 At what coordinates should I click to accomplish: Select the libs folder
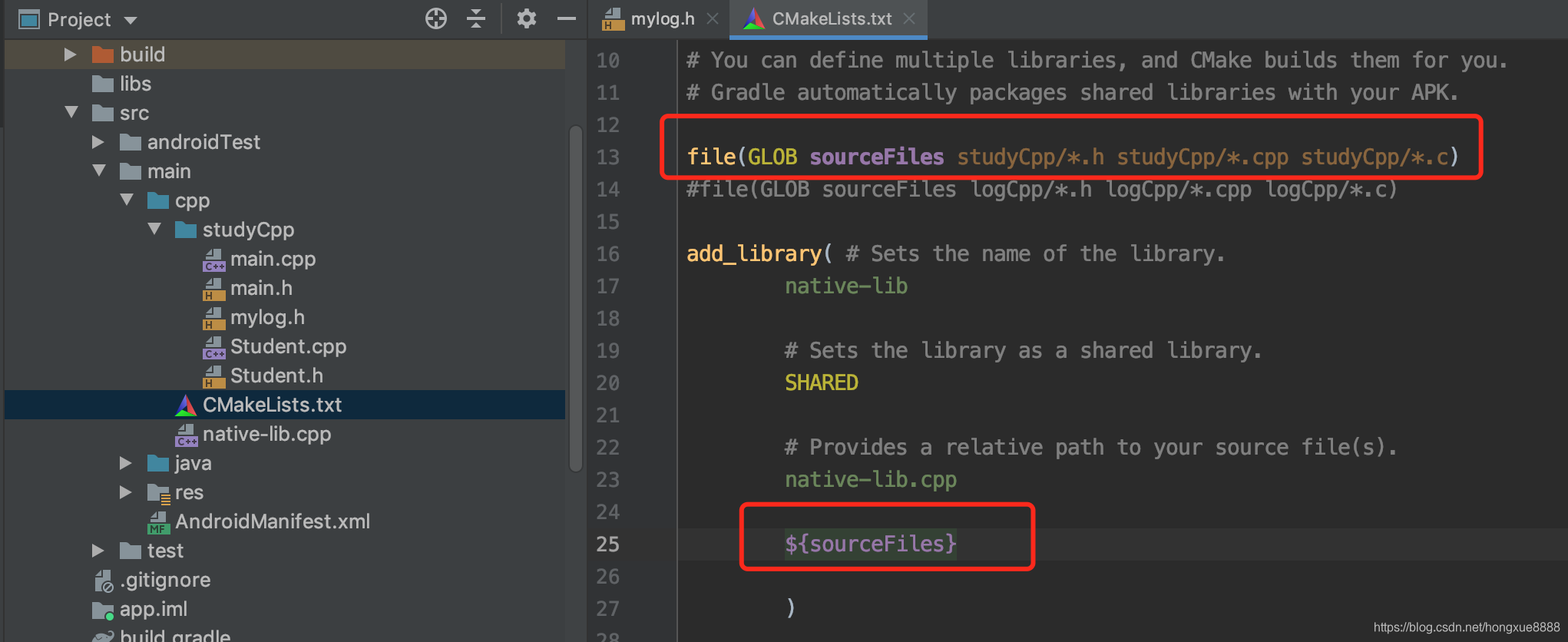pyautogui.click(x=285, y=84)
